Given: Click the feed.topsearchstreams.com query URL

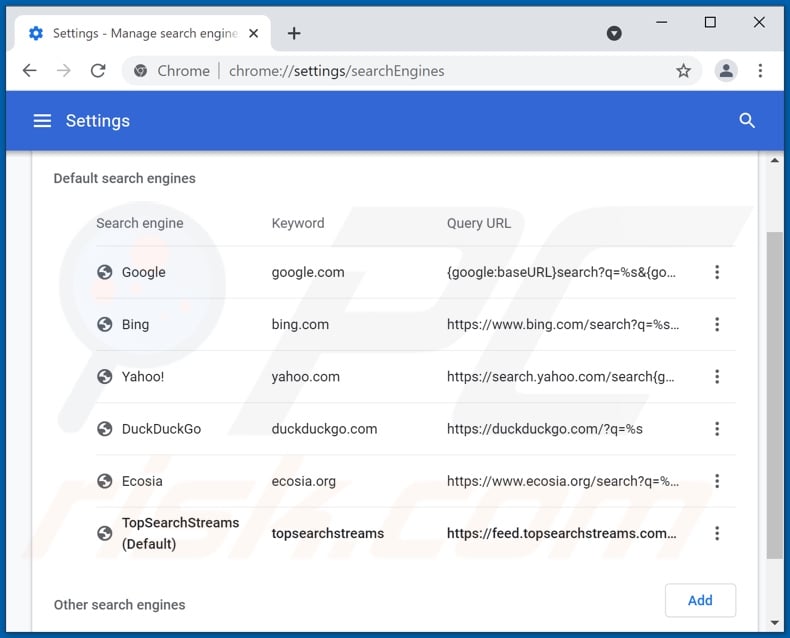Looking at the screenshot, I should (x=562, y=533).
